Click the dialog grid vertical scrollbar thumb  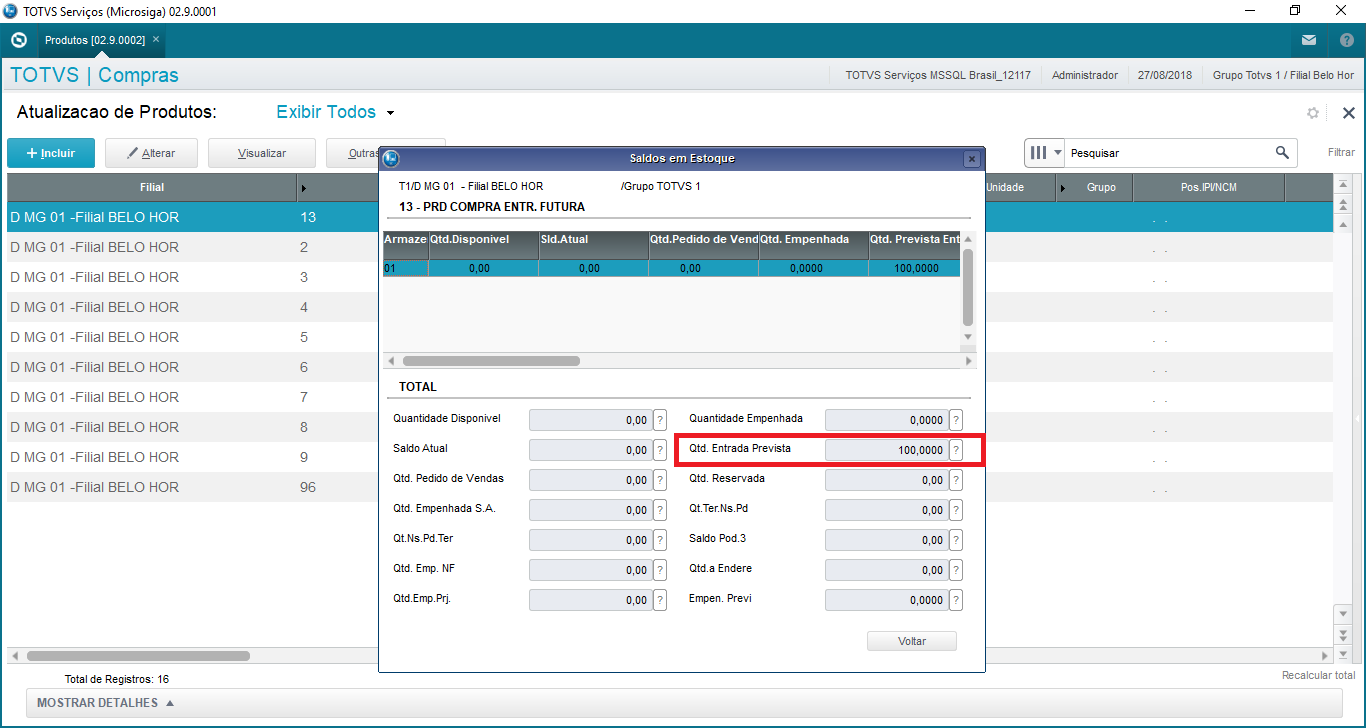coord(967,288)
